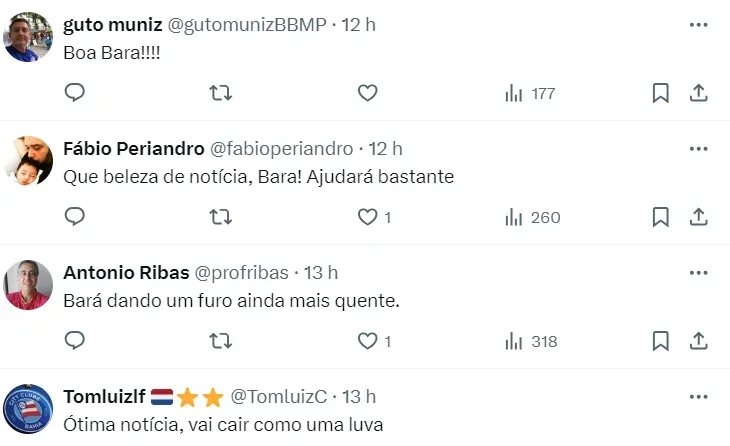Reply to guto muniz's tweet
The width and height of the screenshot is (730, 446).
(75, 93)
